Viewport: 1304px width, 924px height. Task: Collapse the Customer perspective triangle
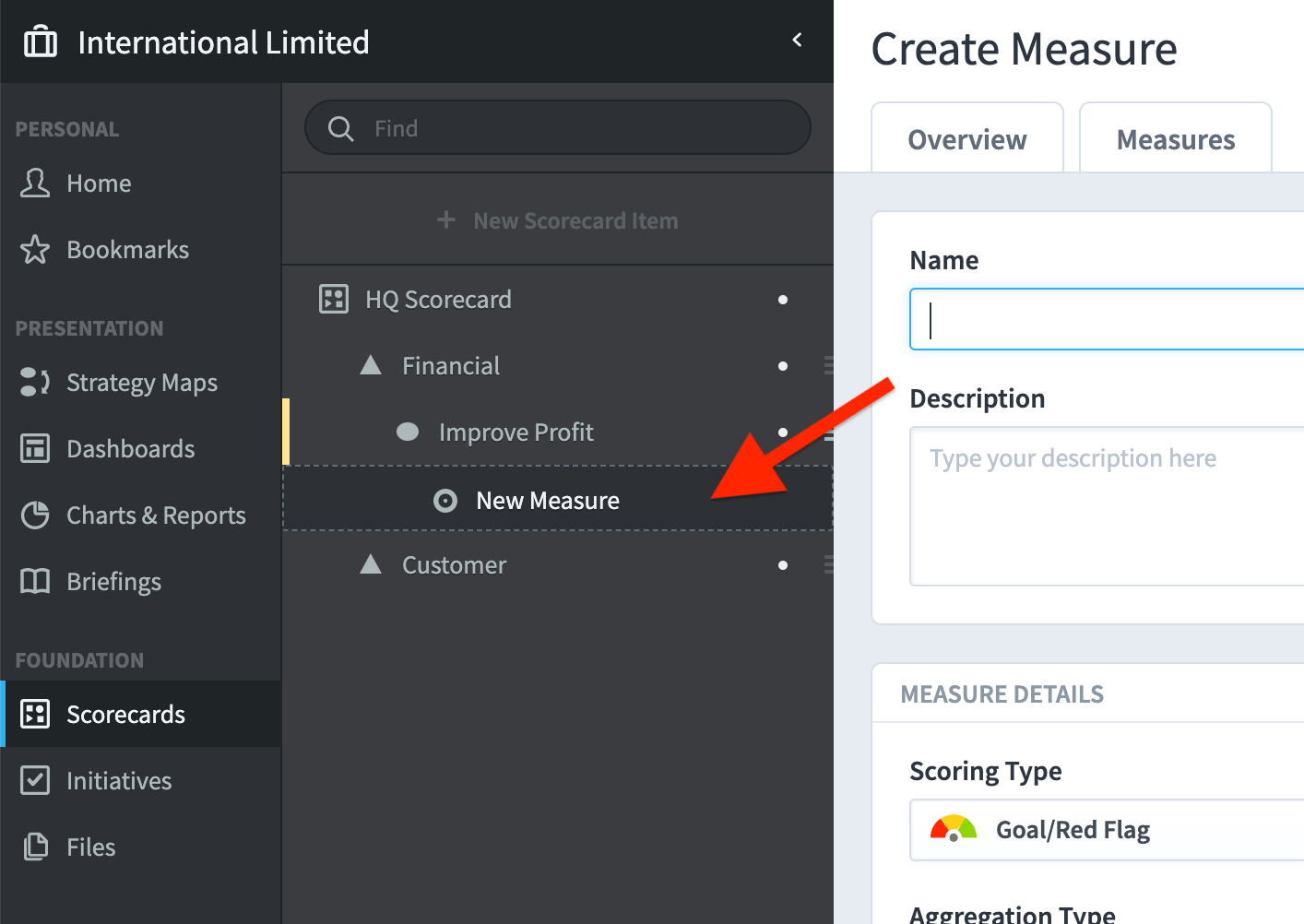tap(371, 564)
